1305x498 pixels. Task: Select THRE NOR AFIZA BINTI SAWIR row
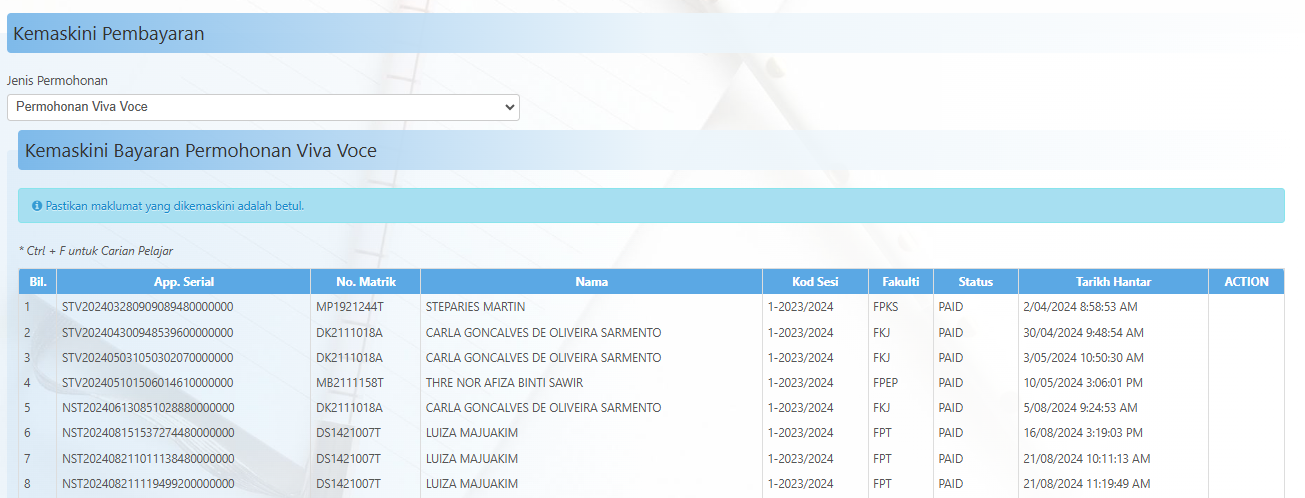coord(504,383)
